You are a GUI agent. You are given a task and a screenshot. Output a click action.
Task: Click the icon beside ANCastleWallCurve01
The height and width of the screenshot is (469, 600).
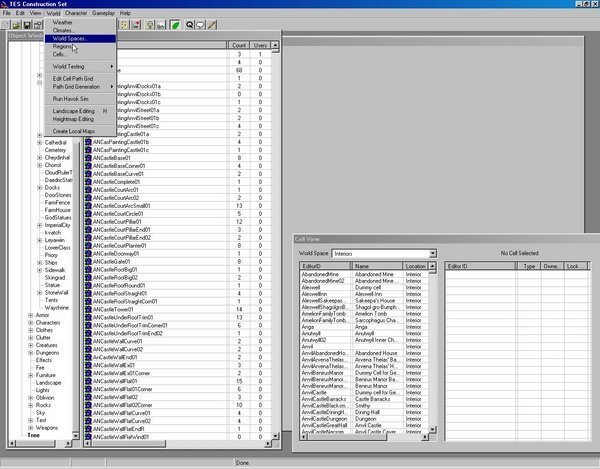click(88, 341)
